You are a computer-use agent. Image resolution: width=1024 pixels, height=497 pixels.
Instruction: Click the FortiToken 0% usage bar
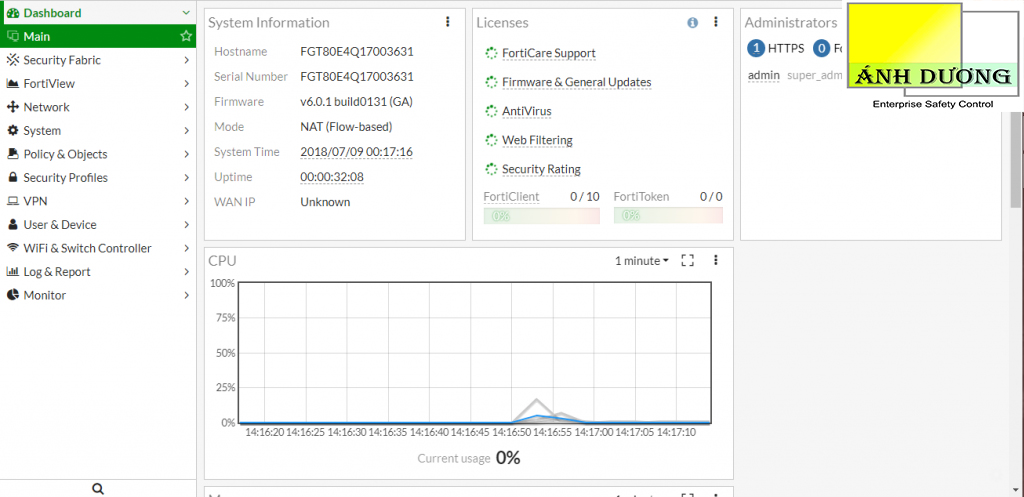point(668,216)
